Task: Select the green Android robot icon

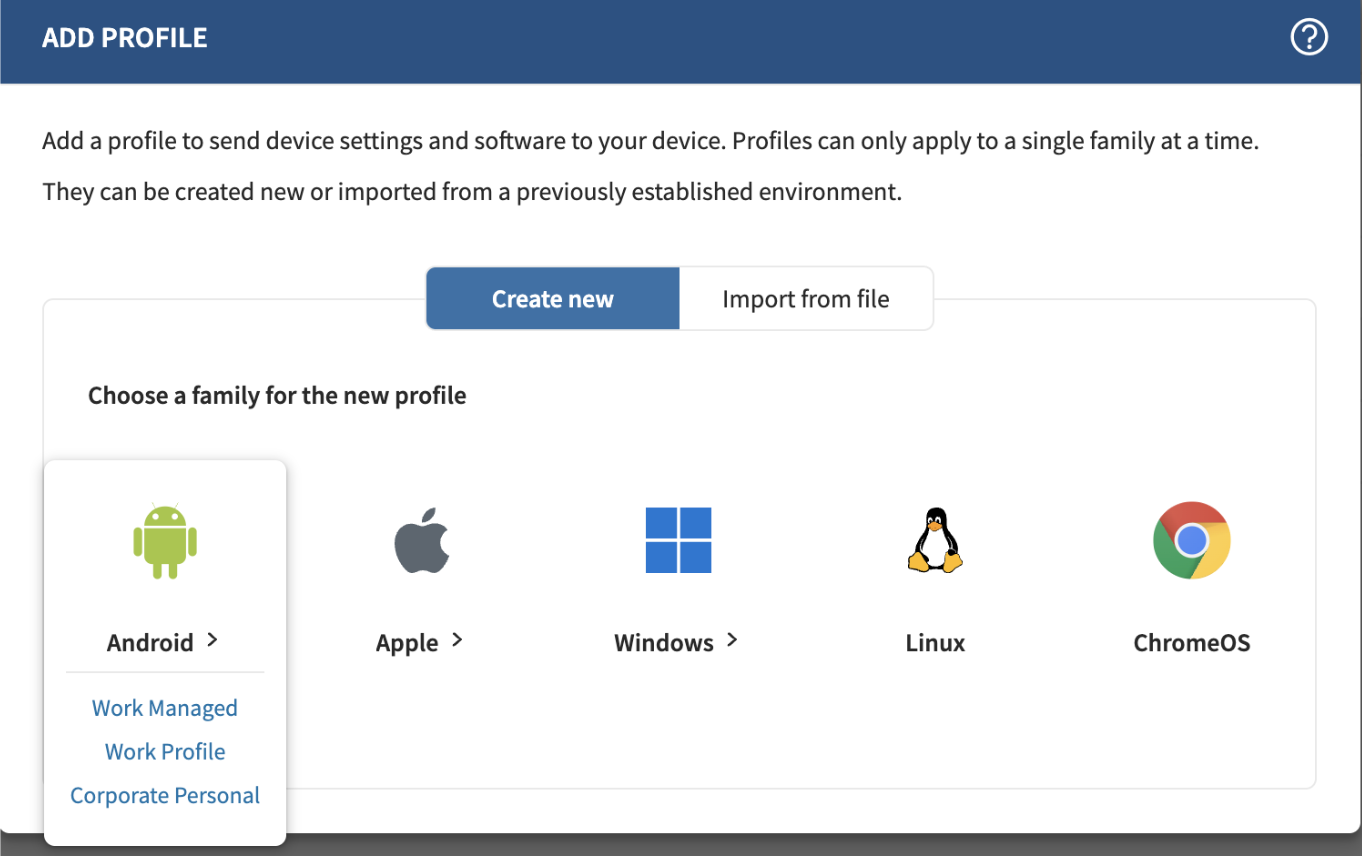Action: pyautogui.click(x=165, y=541)
